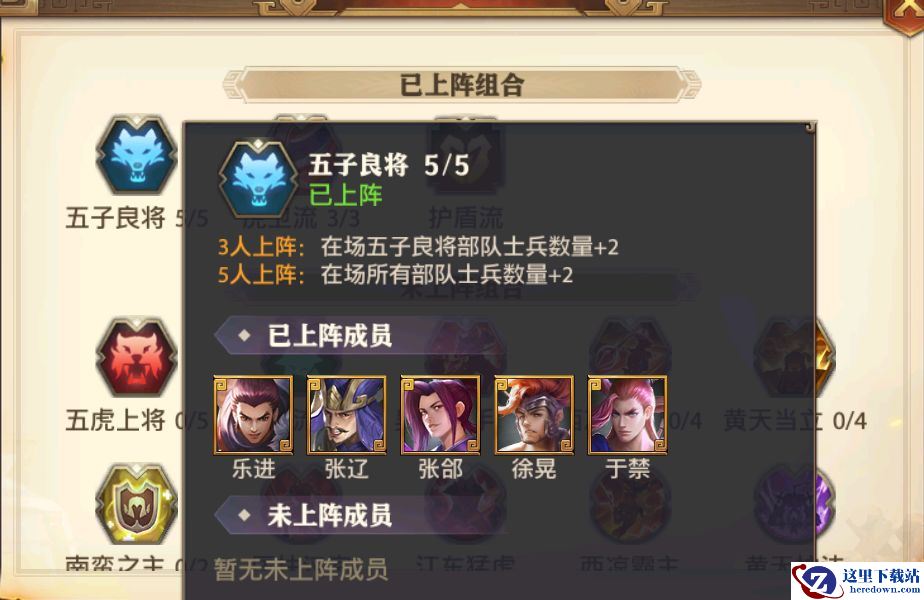The width and height of the screenshot is (924, 600).
Task: Close the panel with the top-right X
Action: pos(905,13)
